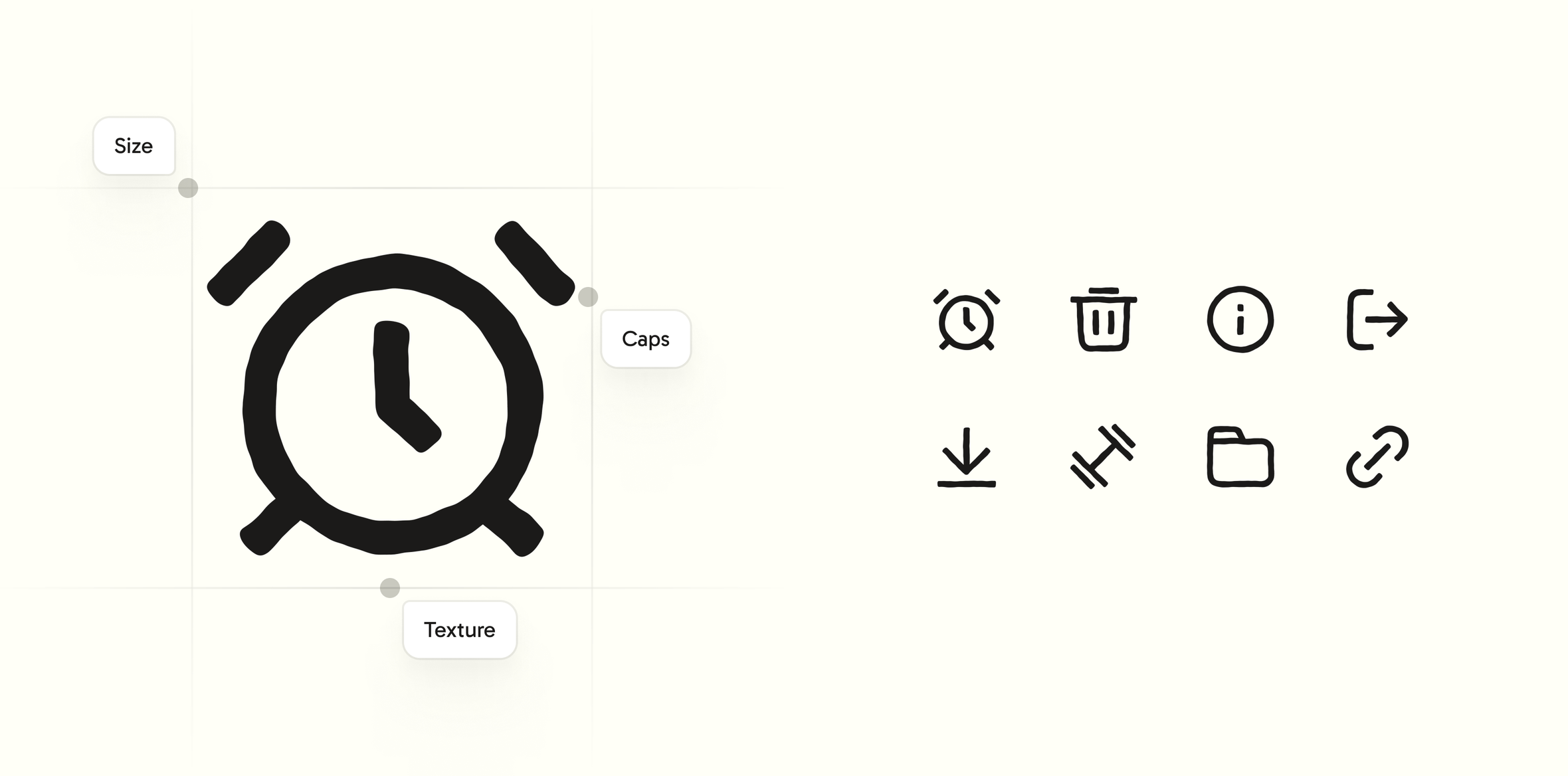Click the Size label
Image resolution: width=1568 pixels, height=776 pixels.
pos(134,146)
